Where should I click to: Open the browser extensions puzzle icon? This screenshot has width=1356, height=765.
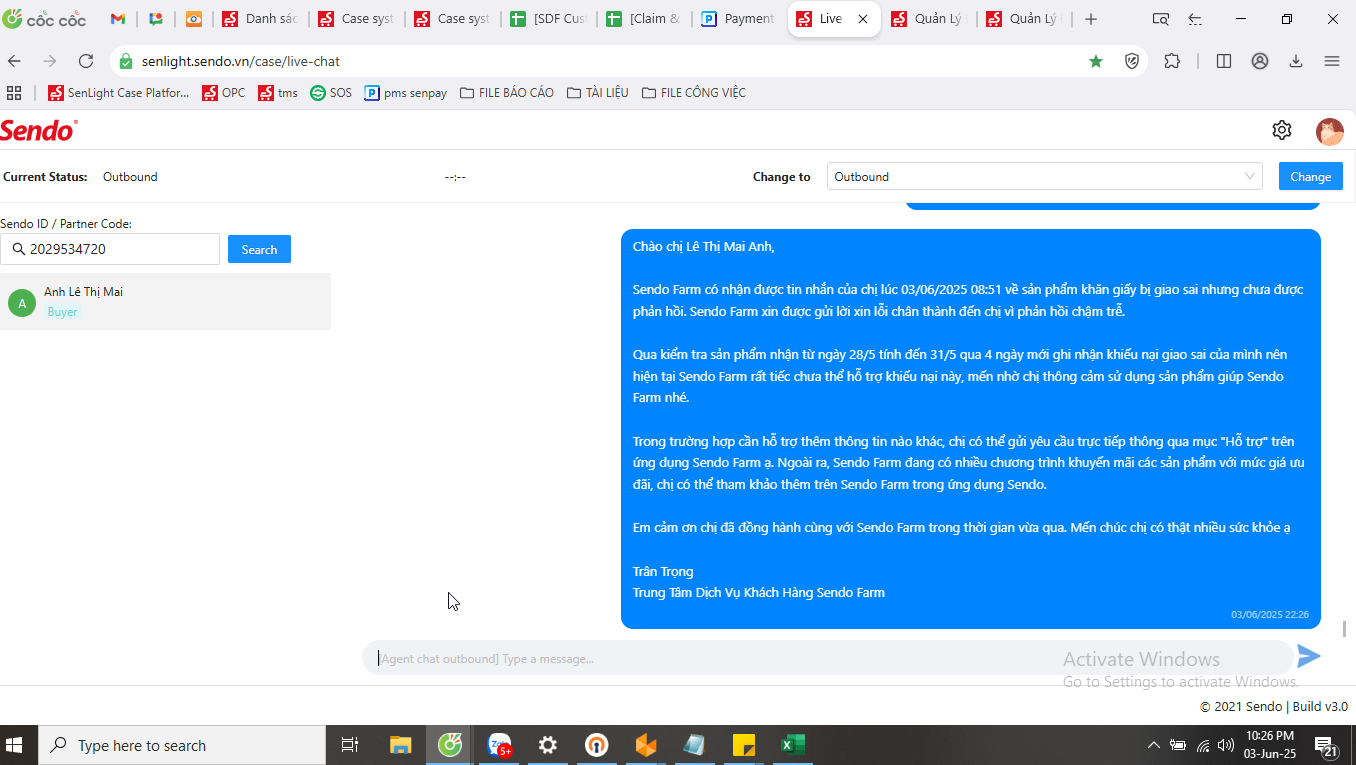pyautogui.click(x=1172, y=61)
